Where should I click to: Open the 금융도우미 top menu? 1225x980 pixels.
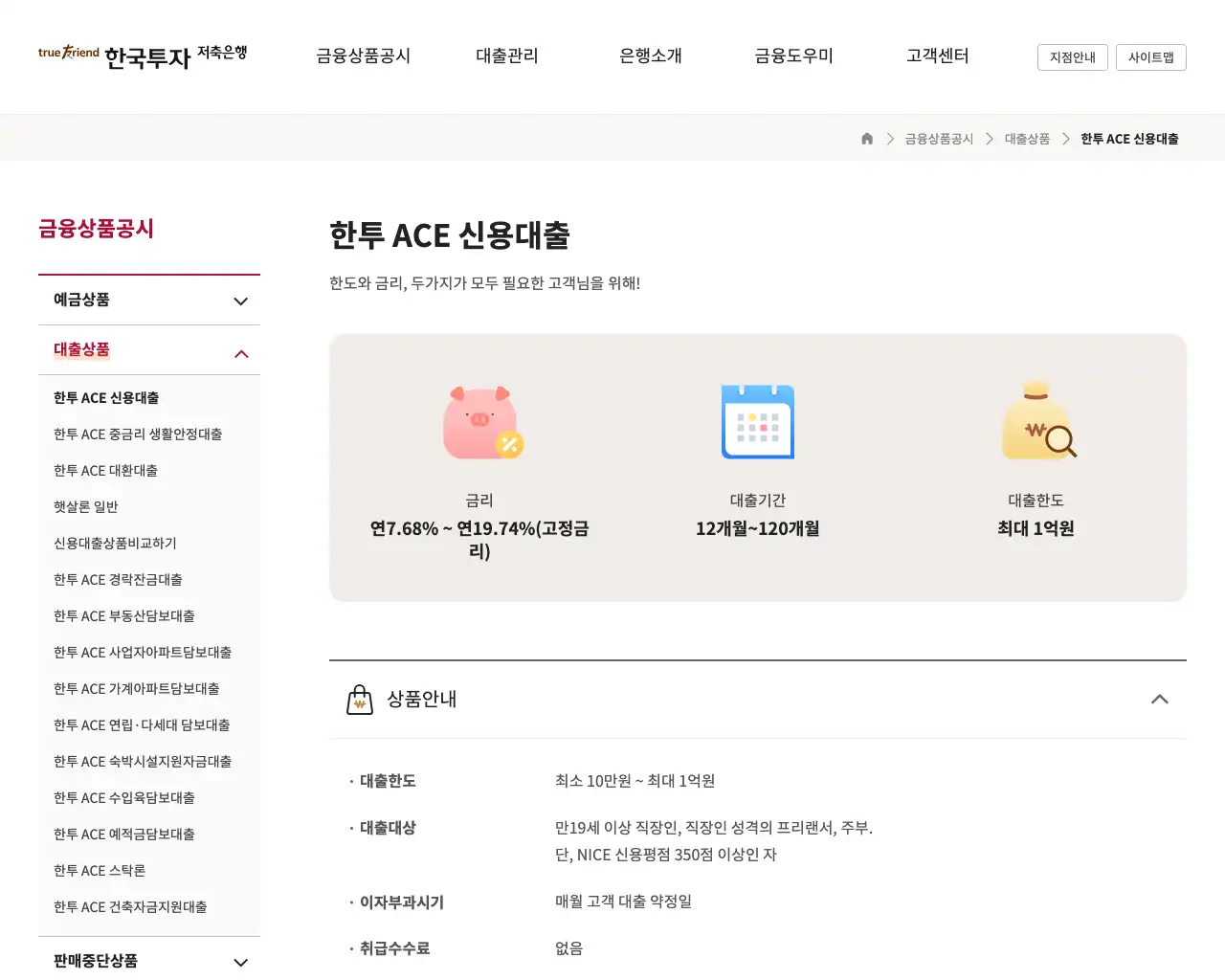(794, 56)
